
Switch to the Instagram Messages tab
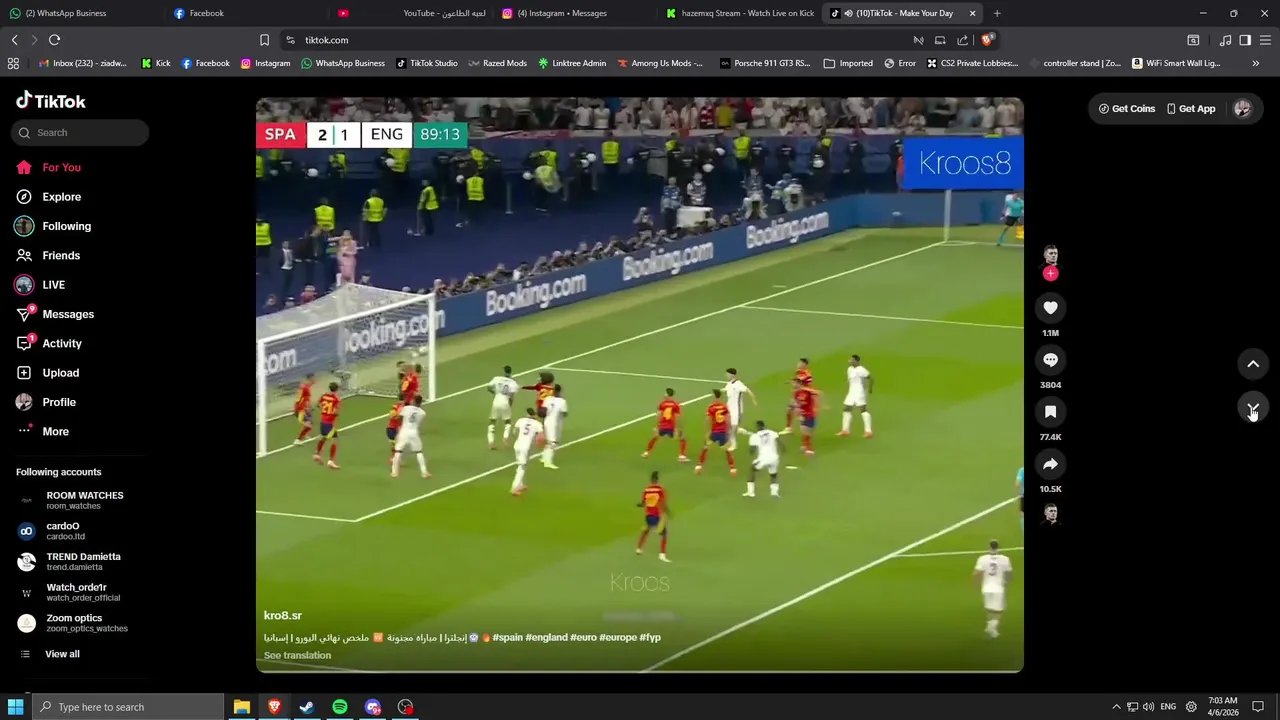click(574, 13)
